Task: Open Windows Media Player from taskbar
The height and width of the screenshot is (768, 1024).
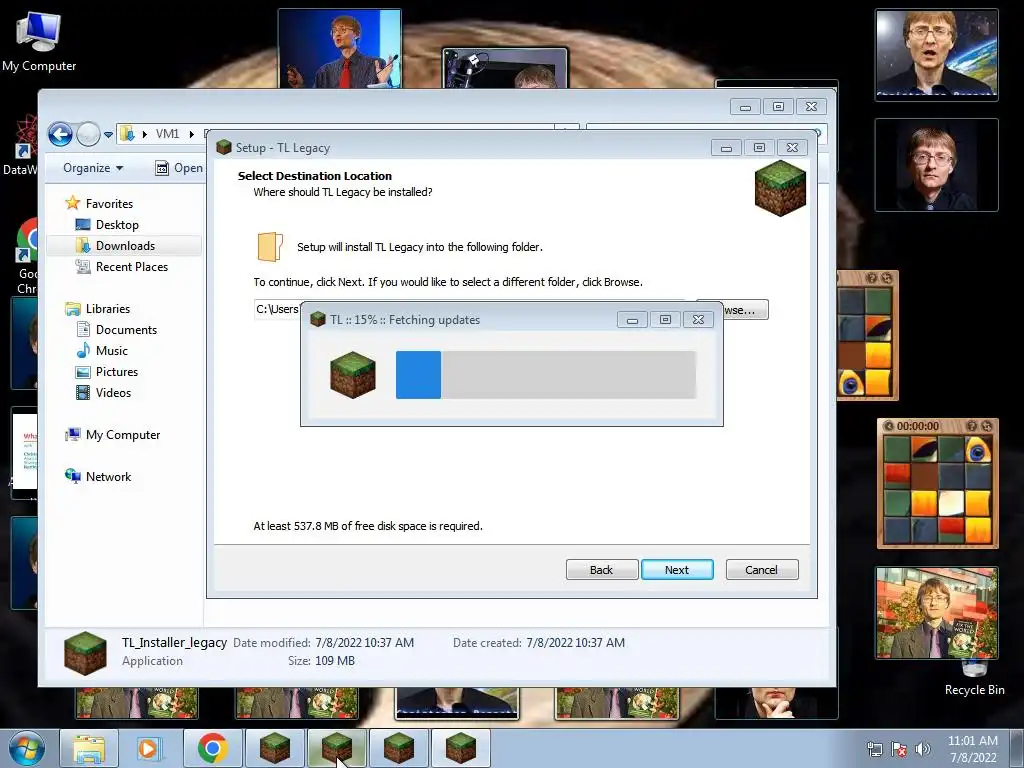Action: point(150,748)
